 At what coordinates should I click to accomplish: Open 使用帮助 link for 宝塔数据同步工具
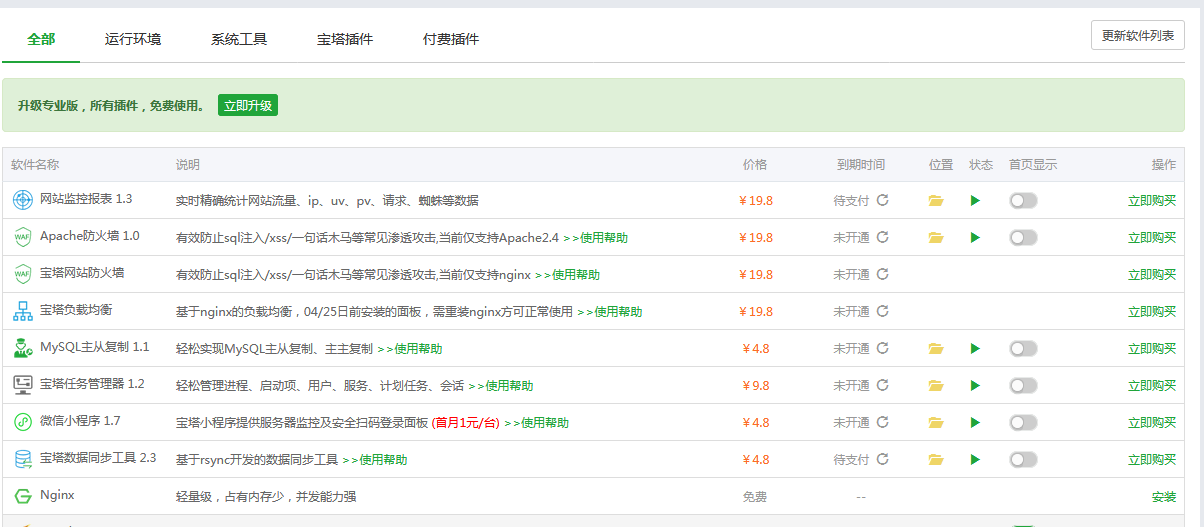pyautogui.click(x=375, y=460)
